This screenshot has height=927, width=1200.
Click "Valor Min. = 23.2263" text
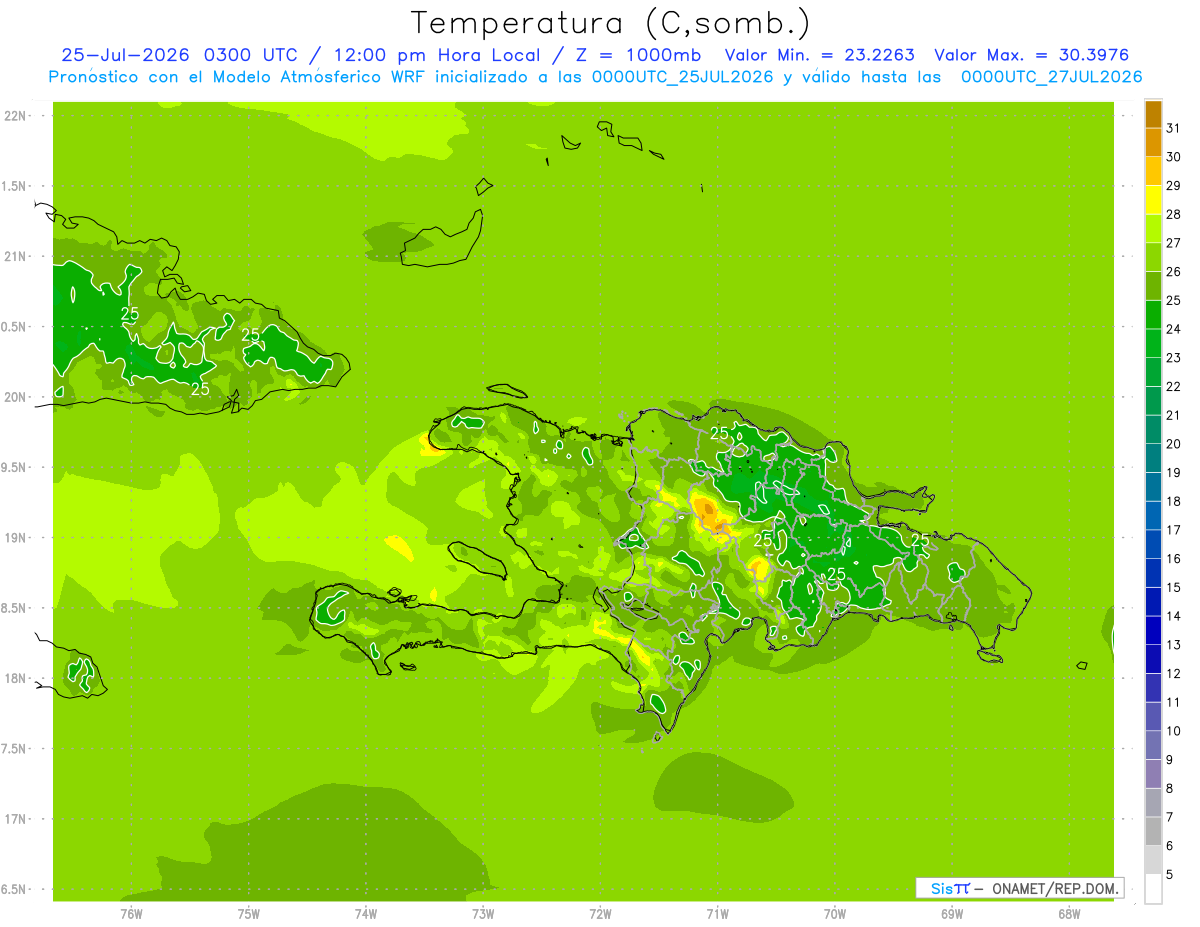coord(819,55)
